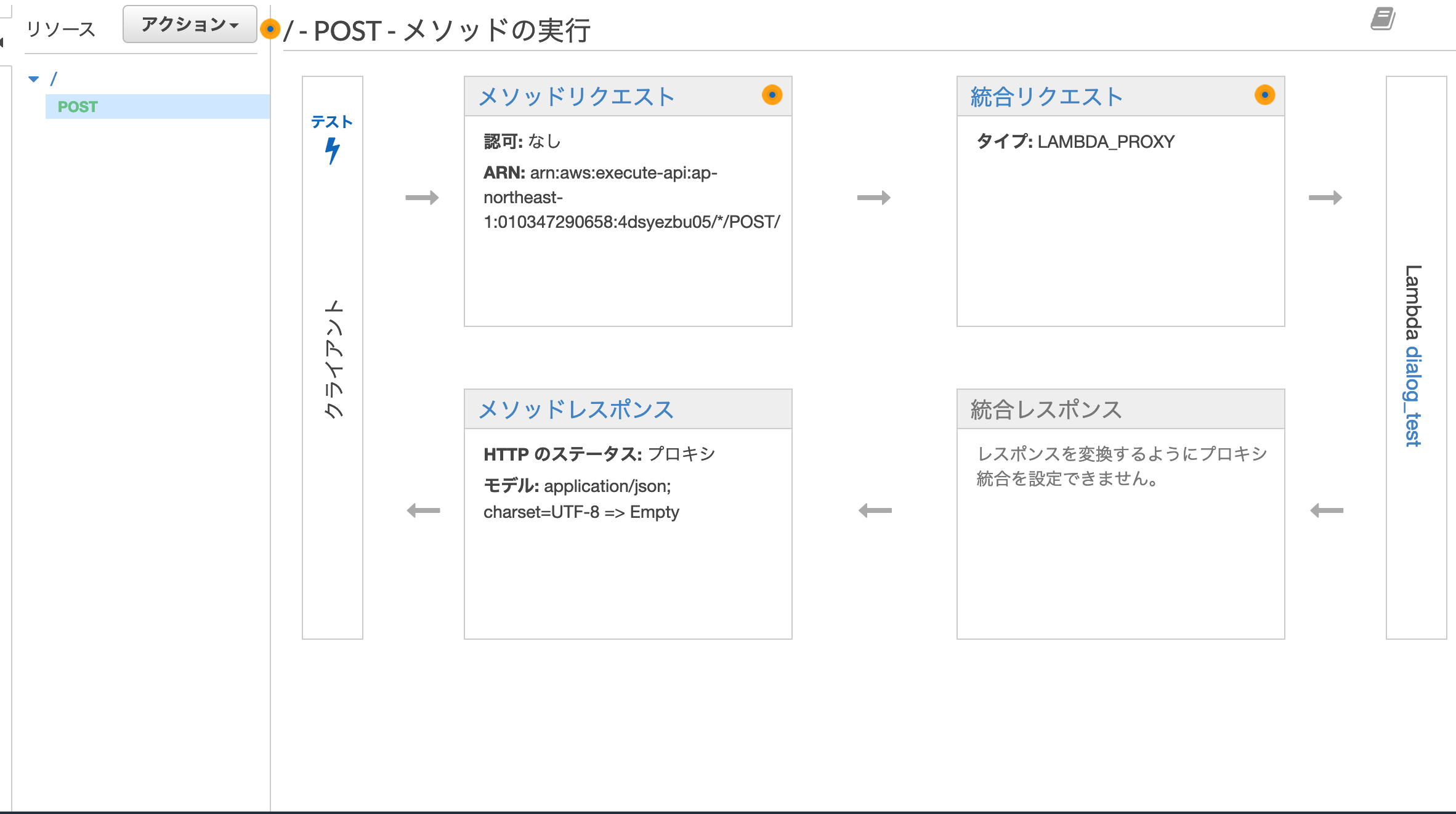
Task: Click left arrow from メソッドレスポンス to client
Action: (424, 510)
